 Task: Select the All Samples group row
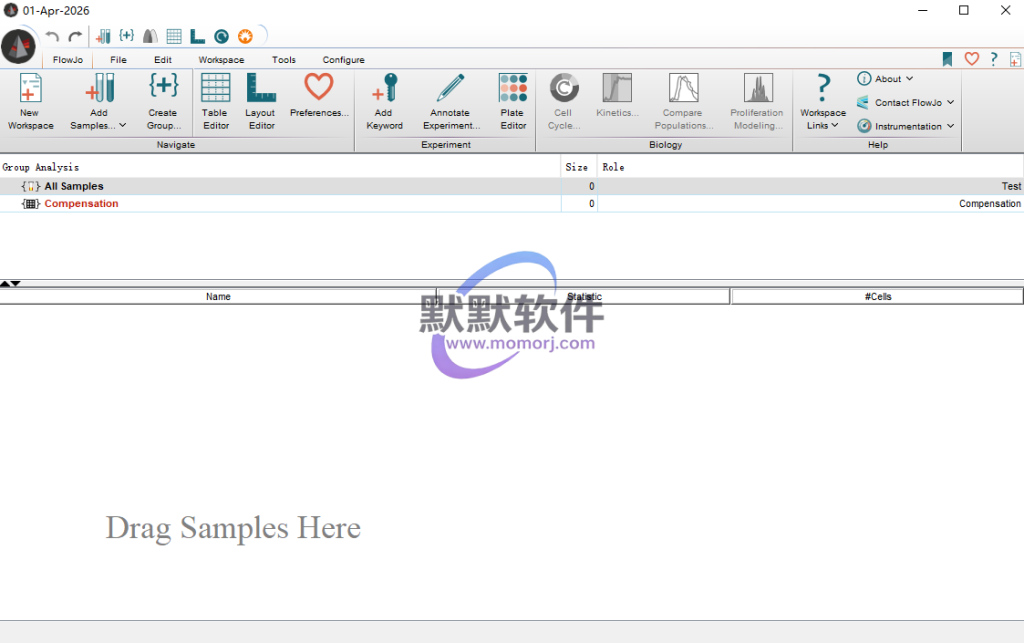point(73,187)
